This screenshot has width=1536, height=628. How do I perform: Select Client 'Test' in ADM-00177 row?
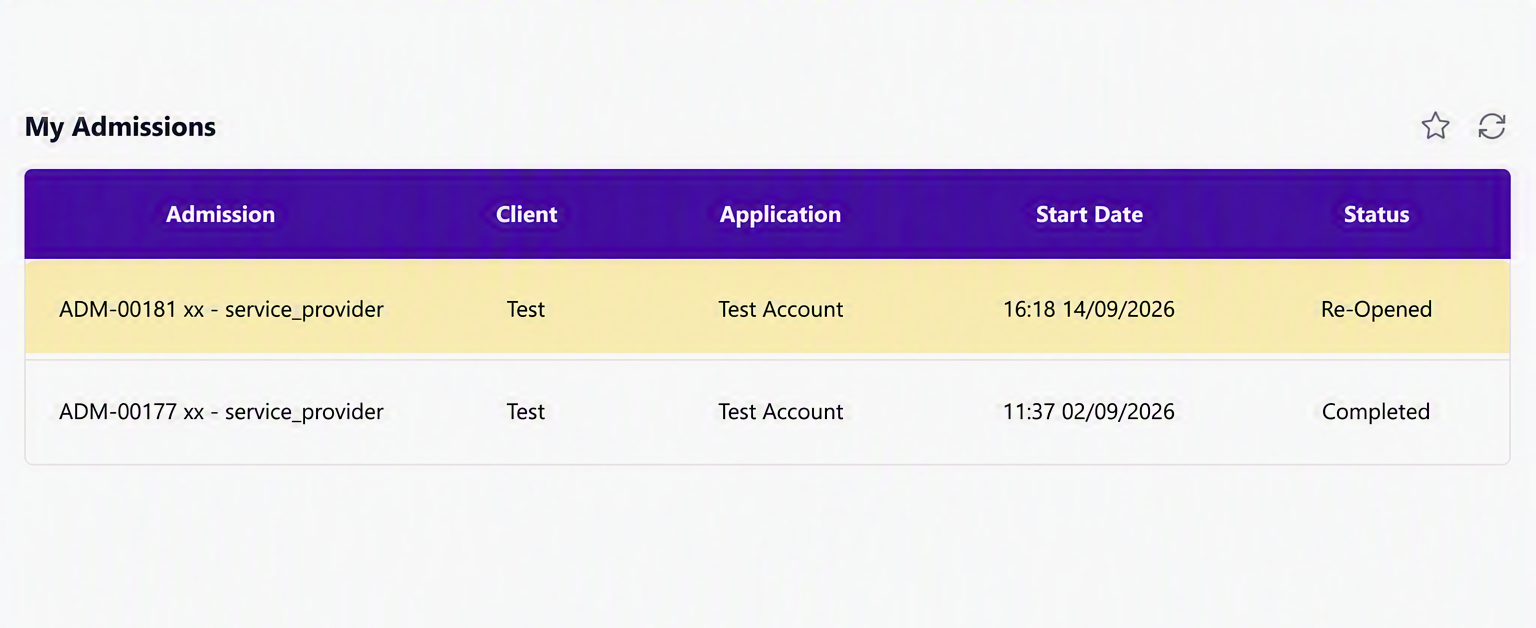point(526,411)
